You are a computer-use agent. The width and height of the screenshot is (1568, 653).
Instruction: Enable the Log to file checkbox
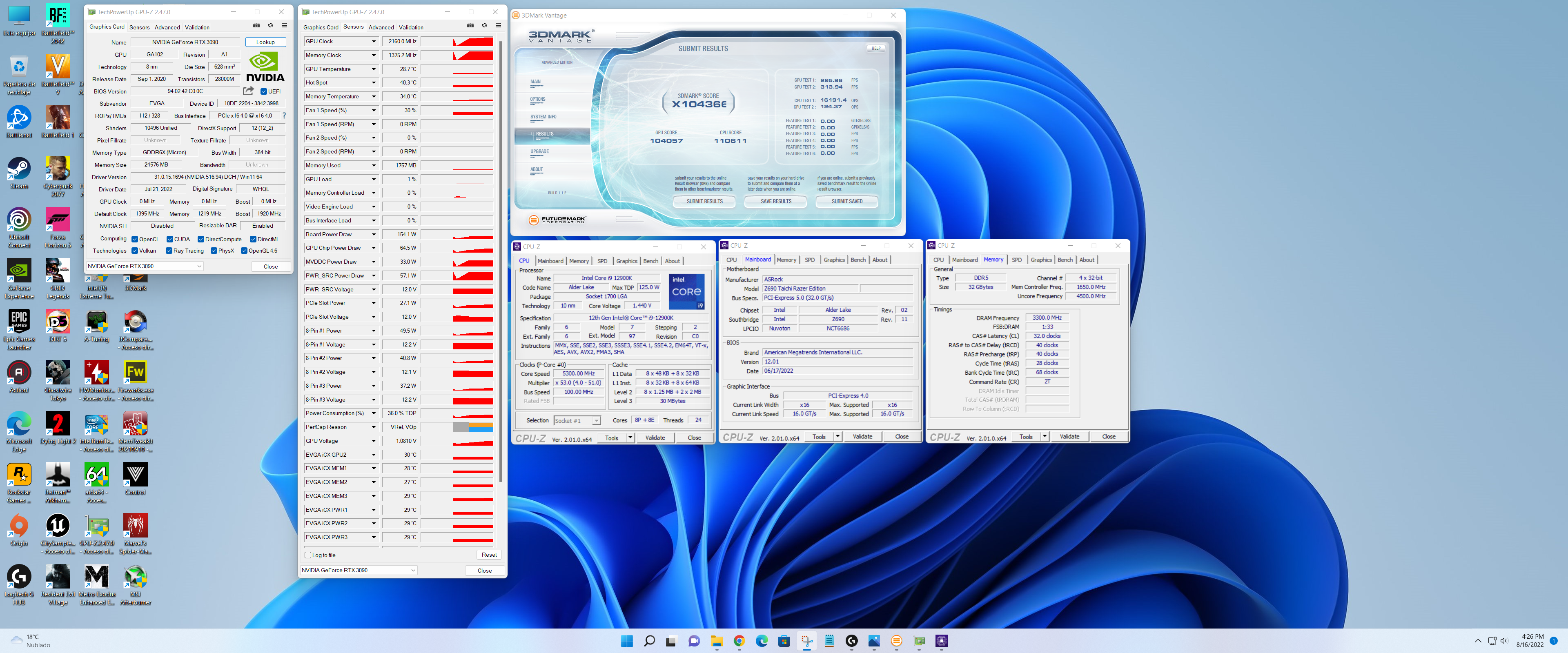pyautogui.click(x=308, y=555)
